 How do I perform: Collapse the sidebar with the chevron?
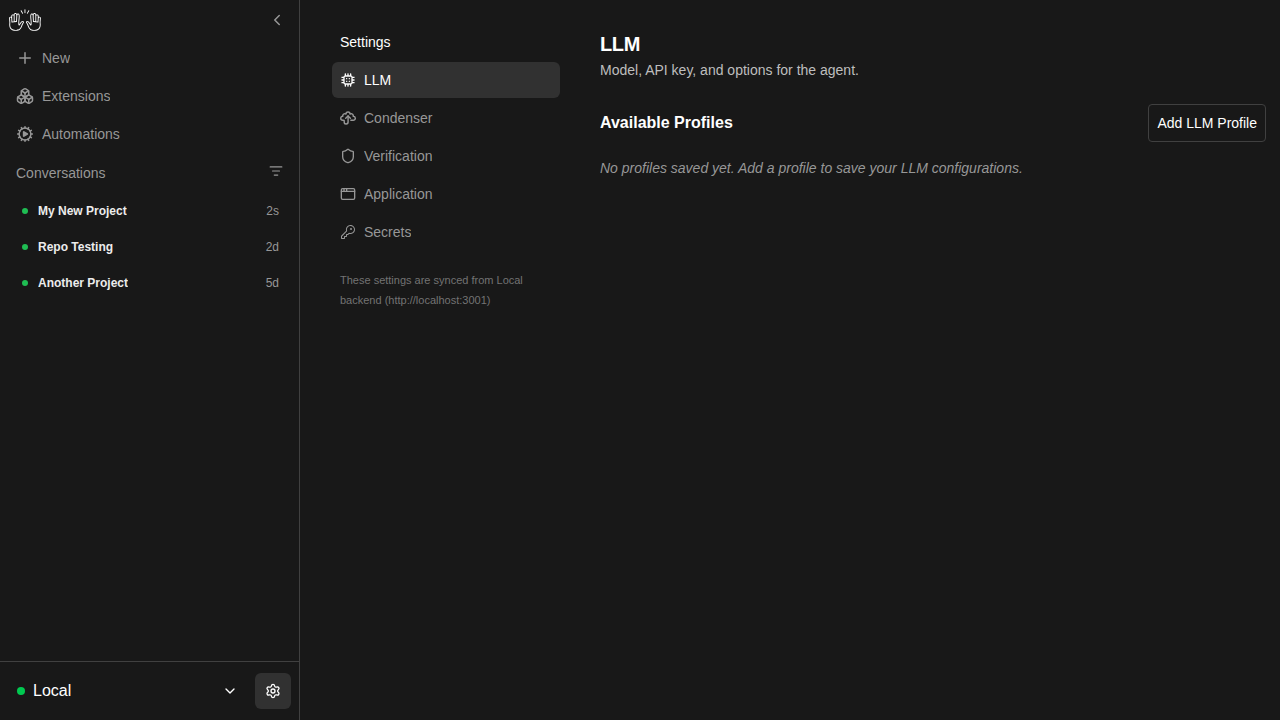pyautogui.click(x=277, y=20)
